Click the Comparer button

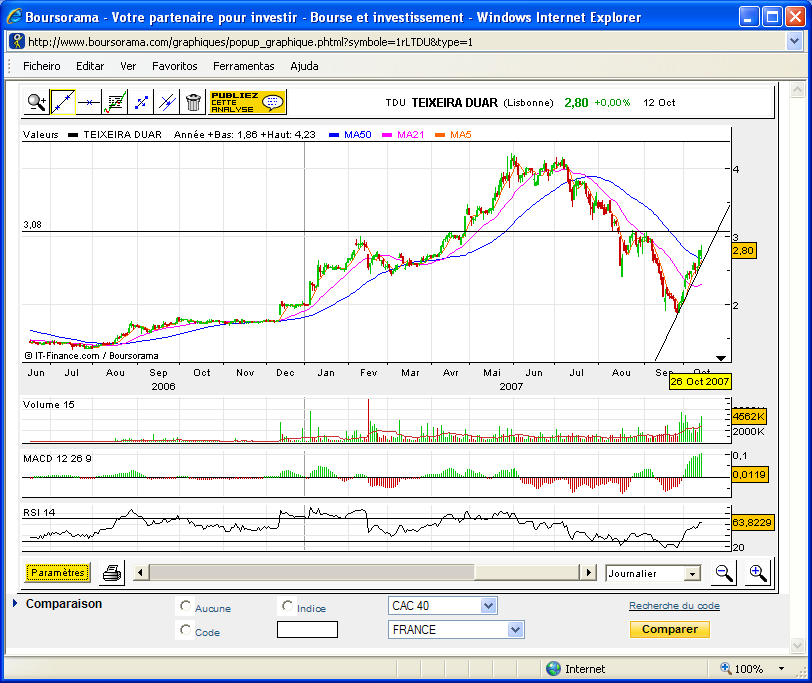(x=669, y=629)
